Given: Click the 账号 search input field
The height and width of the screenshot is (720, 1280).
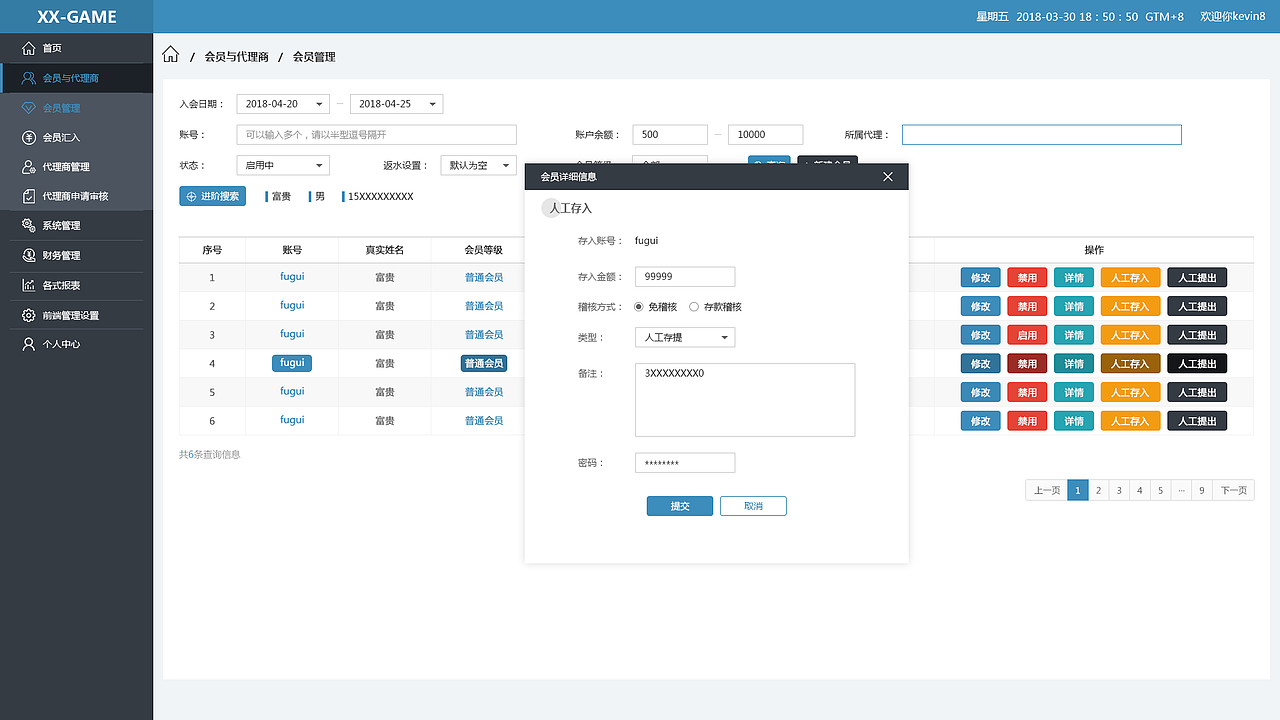Looking at the screenshot, I should click(x=377, y=135).
